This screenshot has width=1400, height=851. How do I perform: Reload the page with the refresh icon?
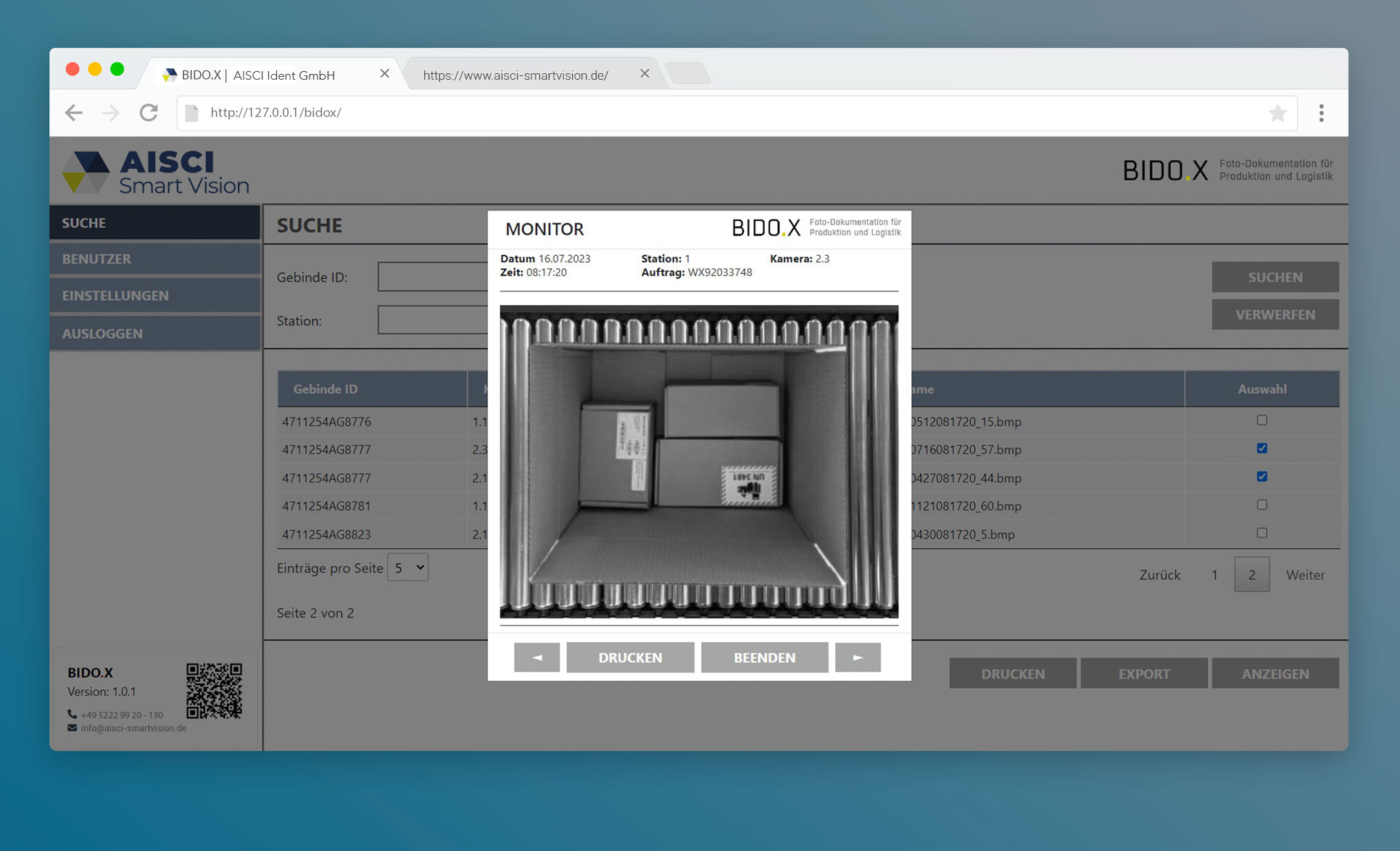[149, 112]
